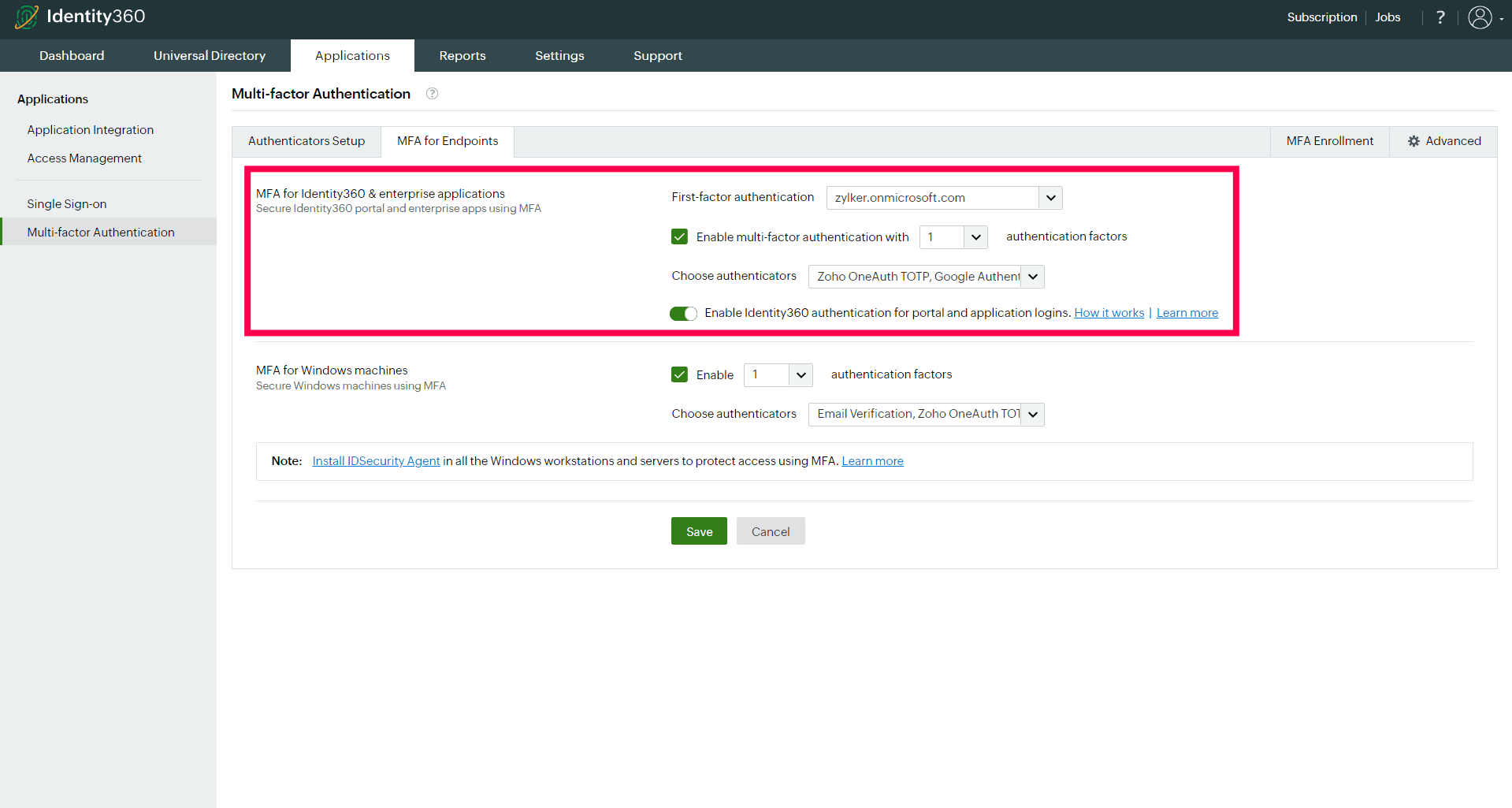Switch off Identity360 authentication toggle

point(683,314)
